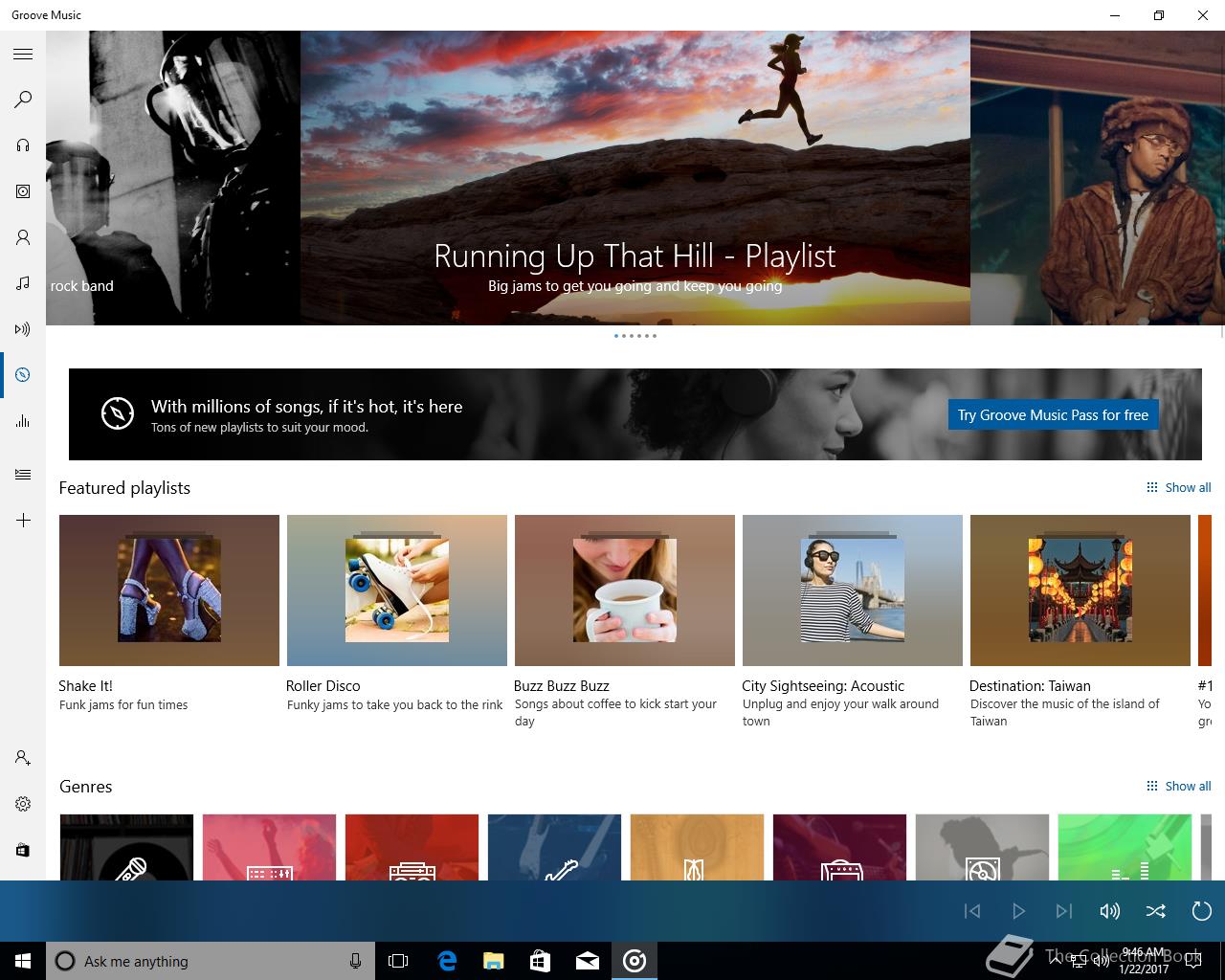This screenshot has width=1225, height=980.
Task: Open the microphone genre tile
Action: 126,847
